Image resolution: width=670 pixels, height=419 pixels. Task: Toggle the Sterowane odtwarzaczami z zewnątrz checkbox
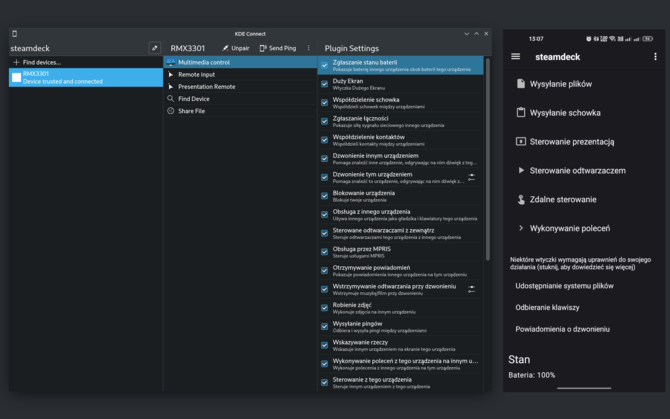pos(325,233)
